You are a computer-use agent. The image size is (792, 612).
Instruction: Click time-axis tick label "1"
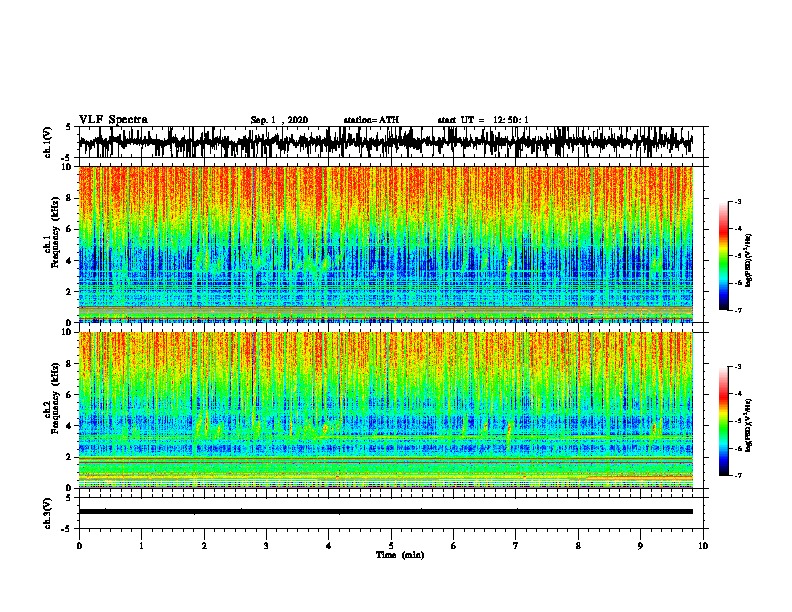(x=141, y=546)
